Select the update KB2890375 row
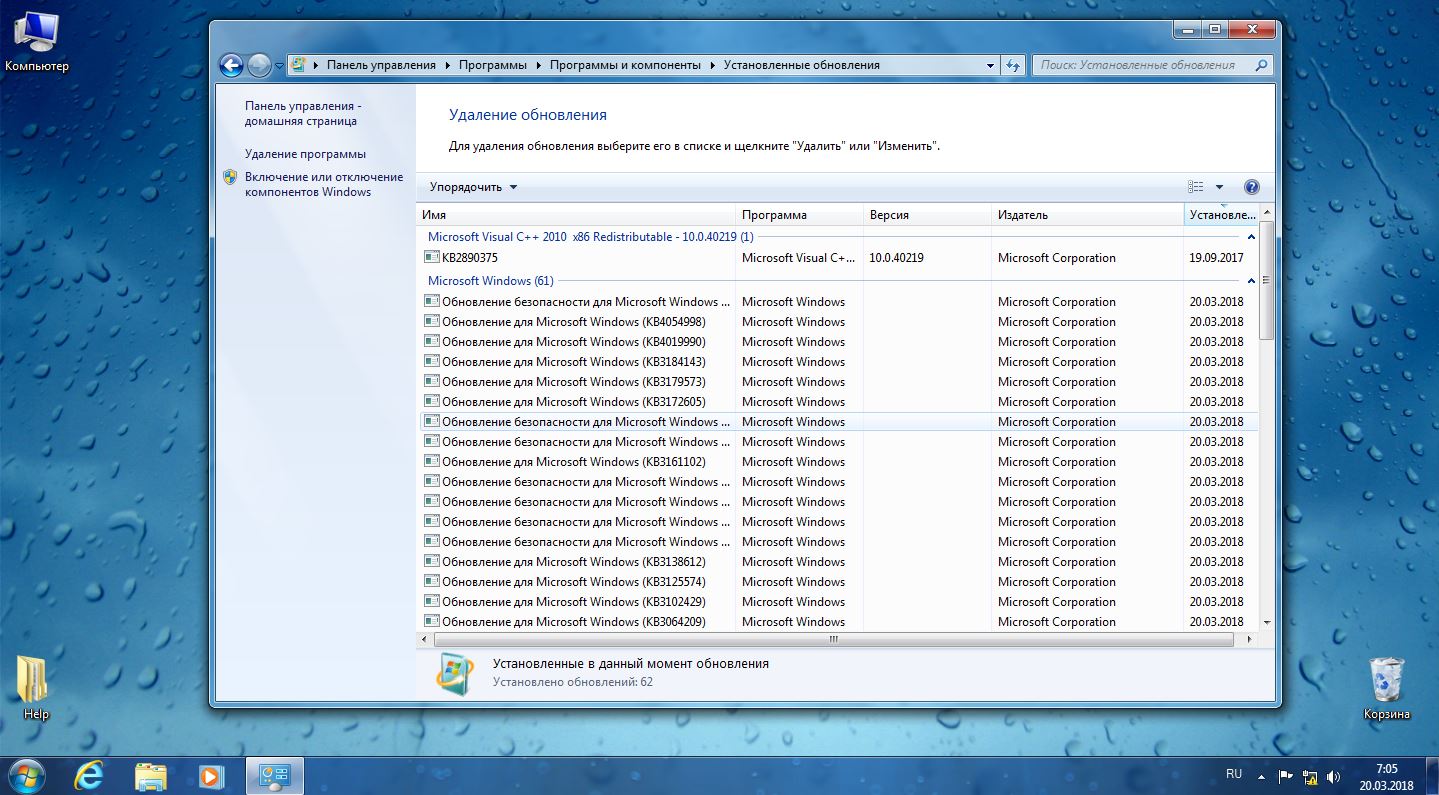Screen dimensions: 1439x795 pos(470,258)
